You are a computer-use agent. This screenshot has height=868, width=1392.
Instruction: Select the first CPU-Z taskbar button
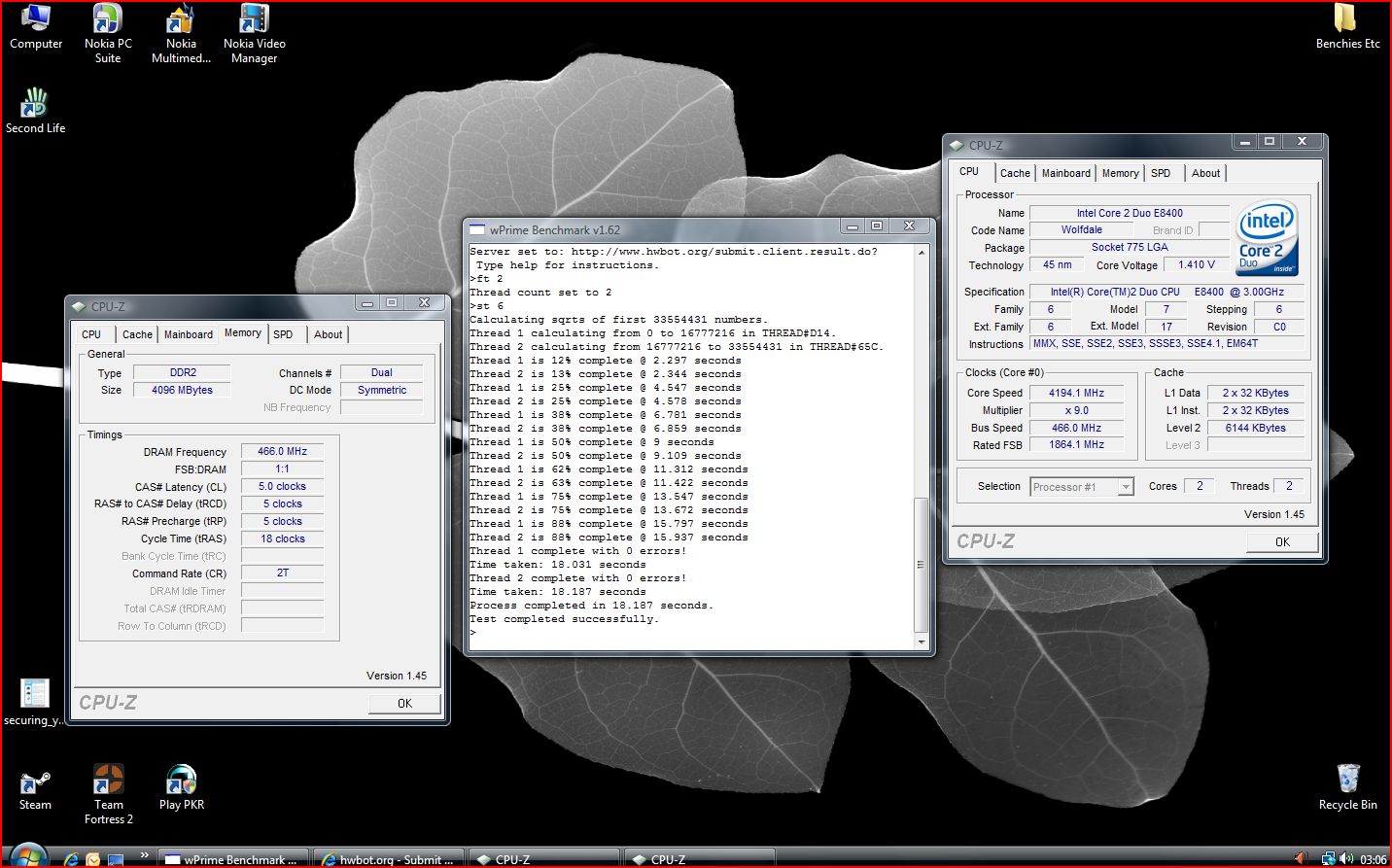click(x=544, y=859)
